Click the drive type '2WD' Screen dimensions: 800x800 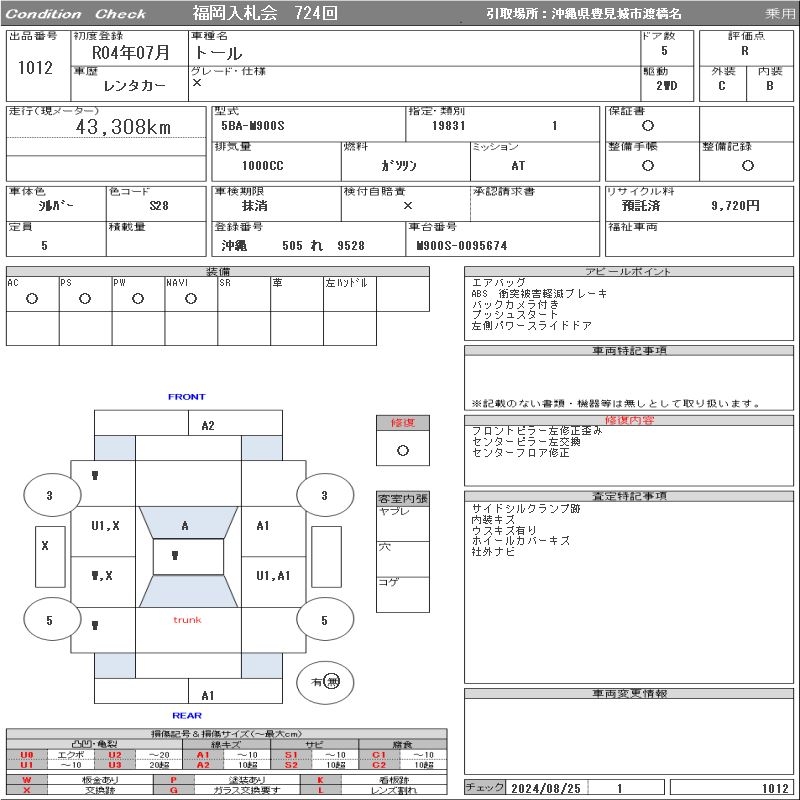click(x=666, y=86)
